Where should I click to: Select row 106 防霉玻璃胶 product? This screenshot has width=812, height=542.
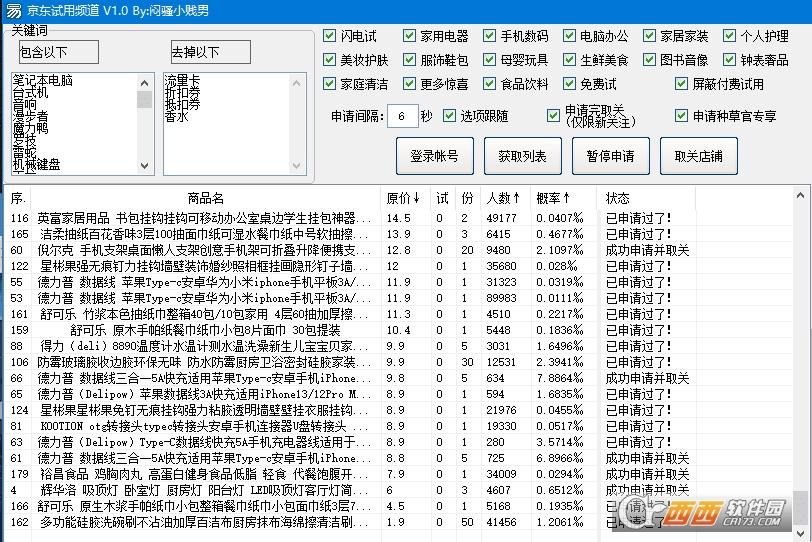[x=398, y=362]
